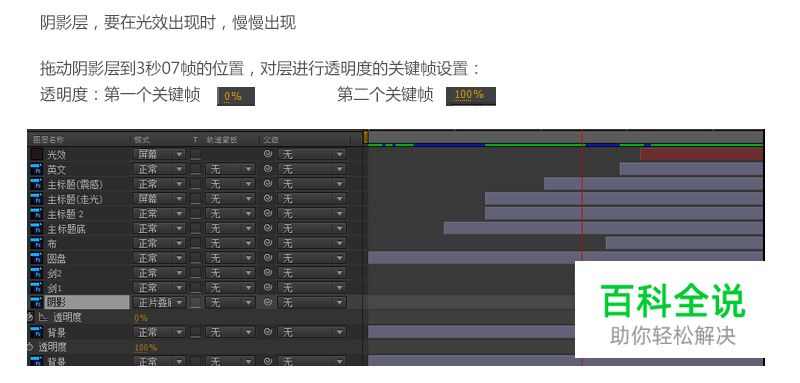800x383 pixels.
Task: Click the Photoshop layer icon of 英文
Action: 36,169
